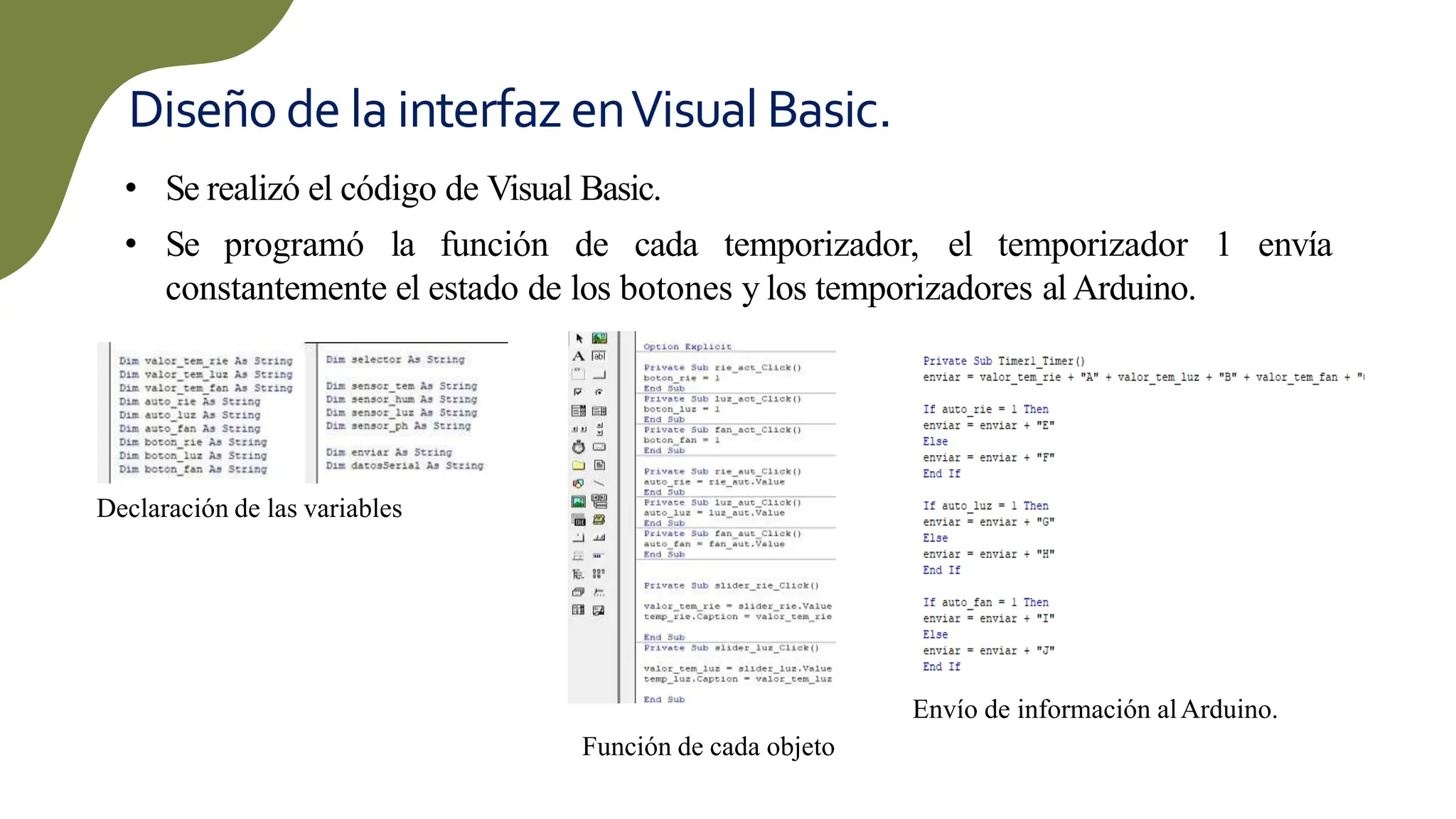Click the 'Declaración de las variables' caption
Viewport: 1456px width, 819px height.
[x=249, y=509]
